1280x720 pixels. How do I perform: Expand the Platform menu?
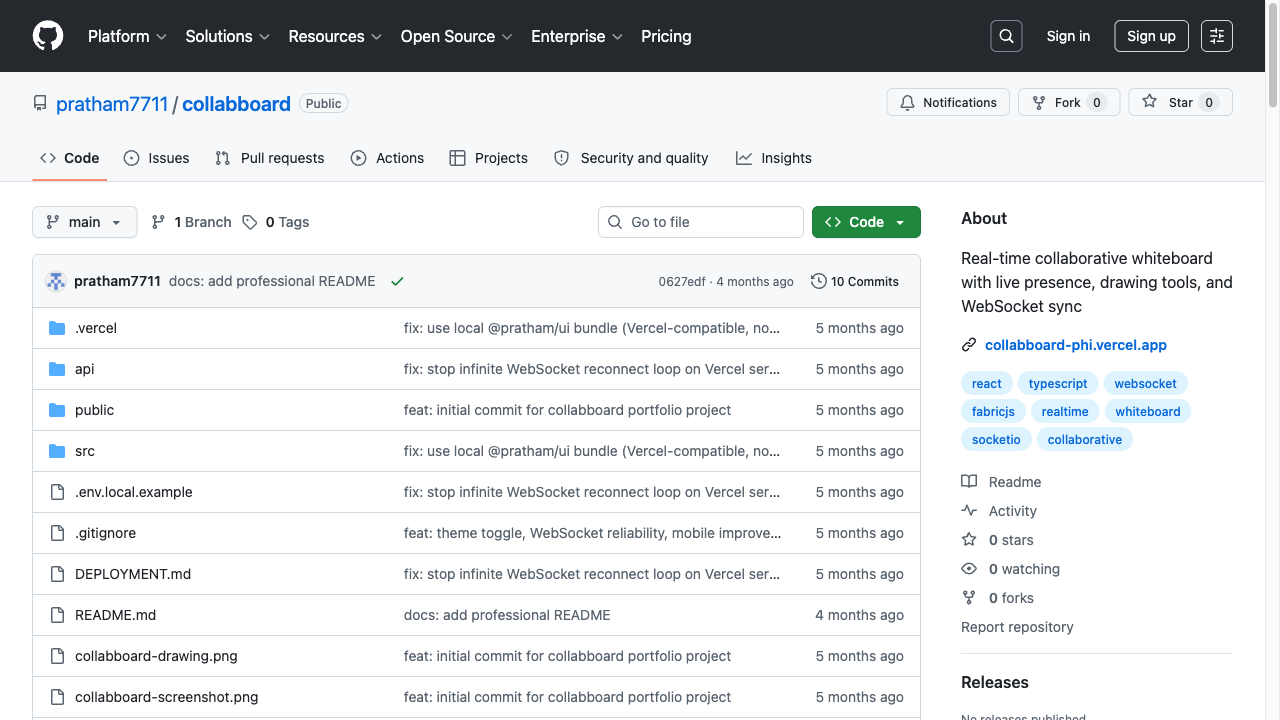coord(127,36)
